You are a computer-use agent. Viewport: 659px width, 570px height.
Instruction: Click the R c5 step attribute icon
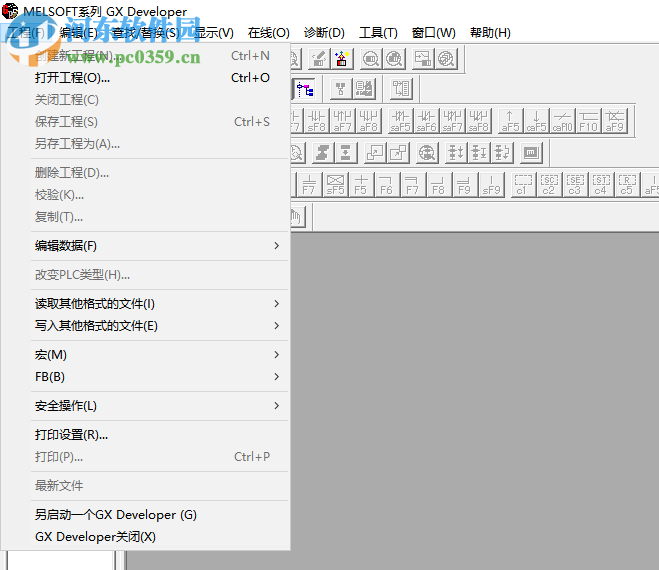pyautogui.click(x=627, y=185)
